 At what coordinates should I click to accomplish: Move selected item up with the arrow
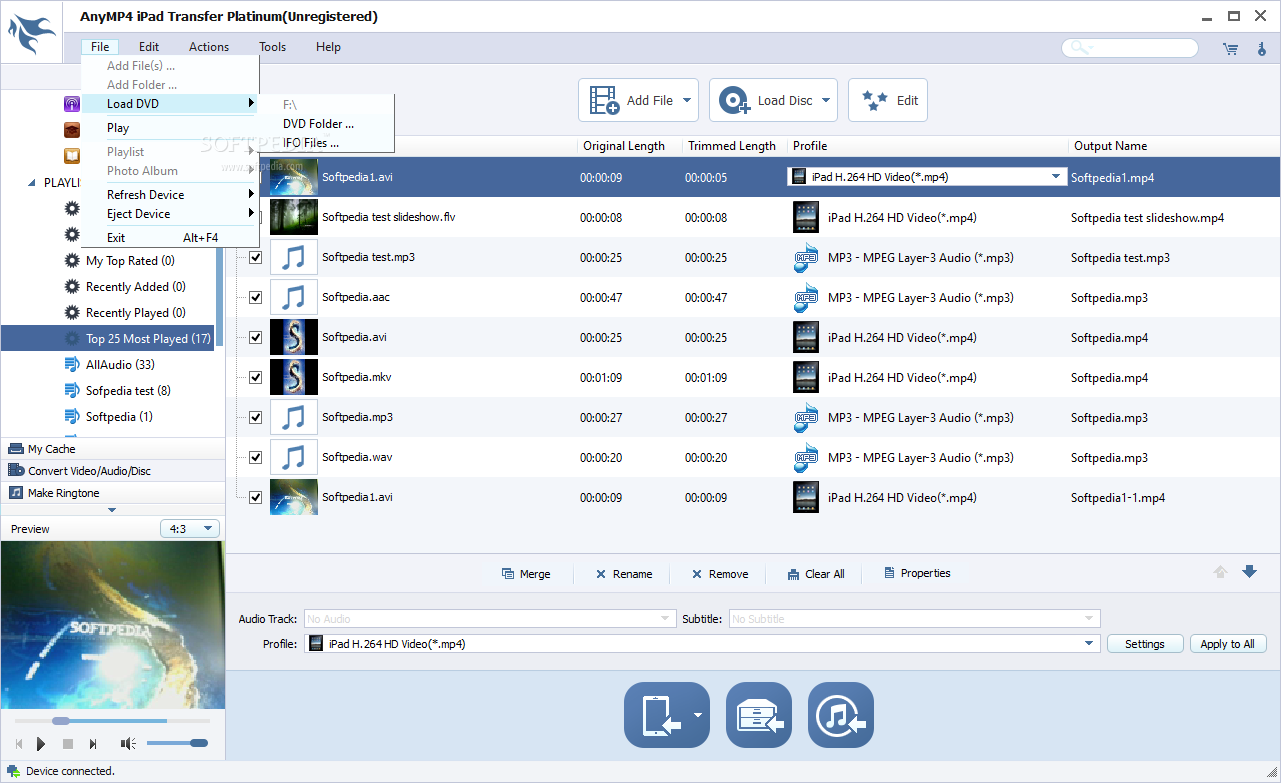1220,572
